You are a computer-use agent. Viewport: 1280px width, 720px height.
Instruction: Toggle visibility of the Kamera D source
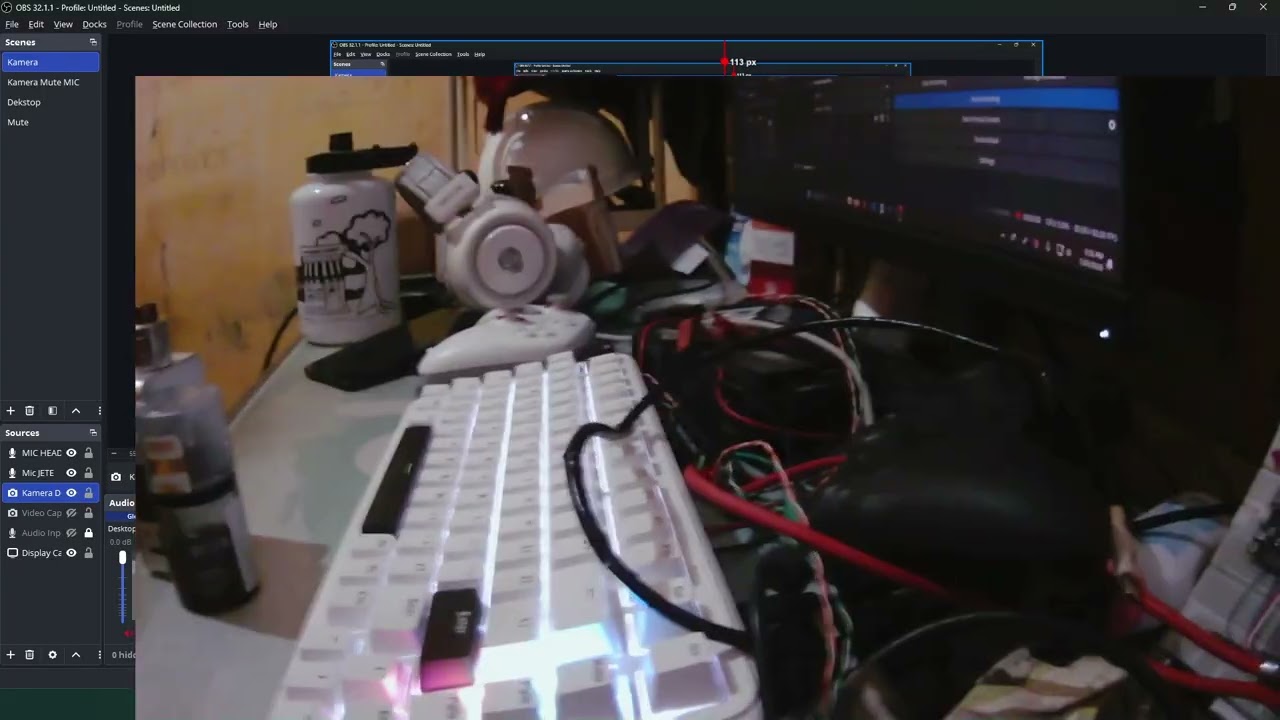click(x=71, y=493)
